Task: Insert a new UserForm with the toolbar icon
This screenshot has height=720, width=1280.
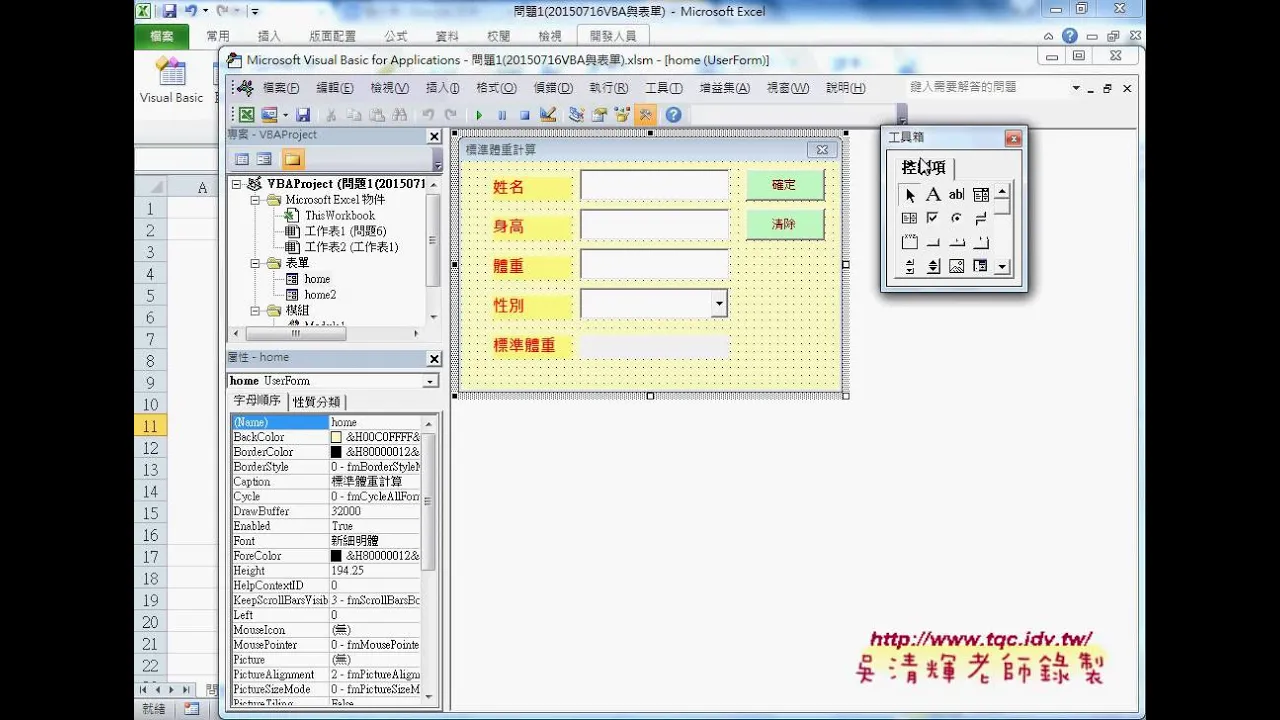Action: click(269, 115)
